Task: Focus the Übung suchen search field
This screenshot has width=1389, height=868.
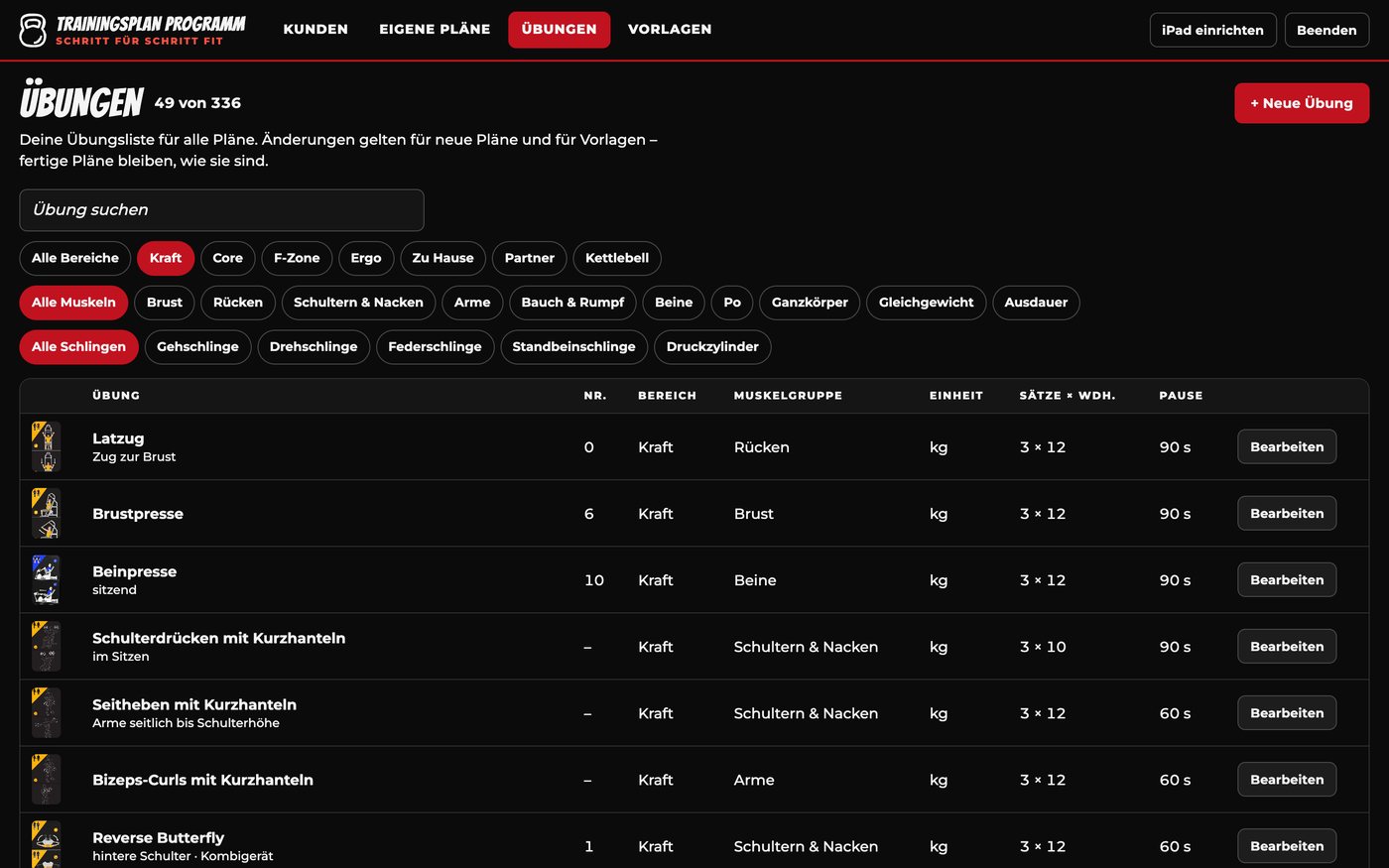Action: (x=221, y=210)
